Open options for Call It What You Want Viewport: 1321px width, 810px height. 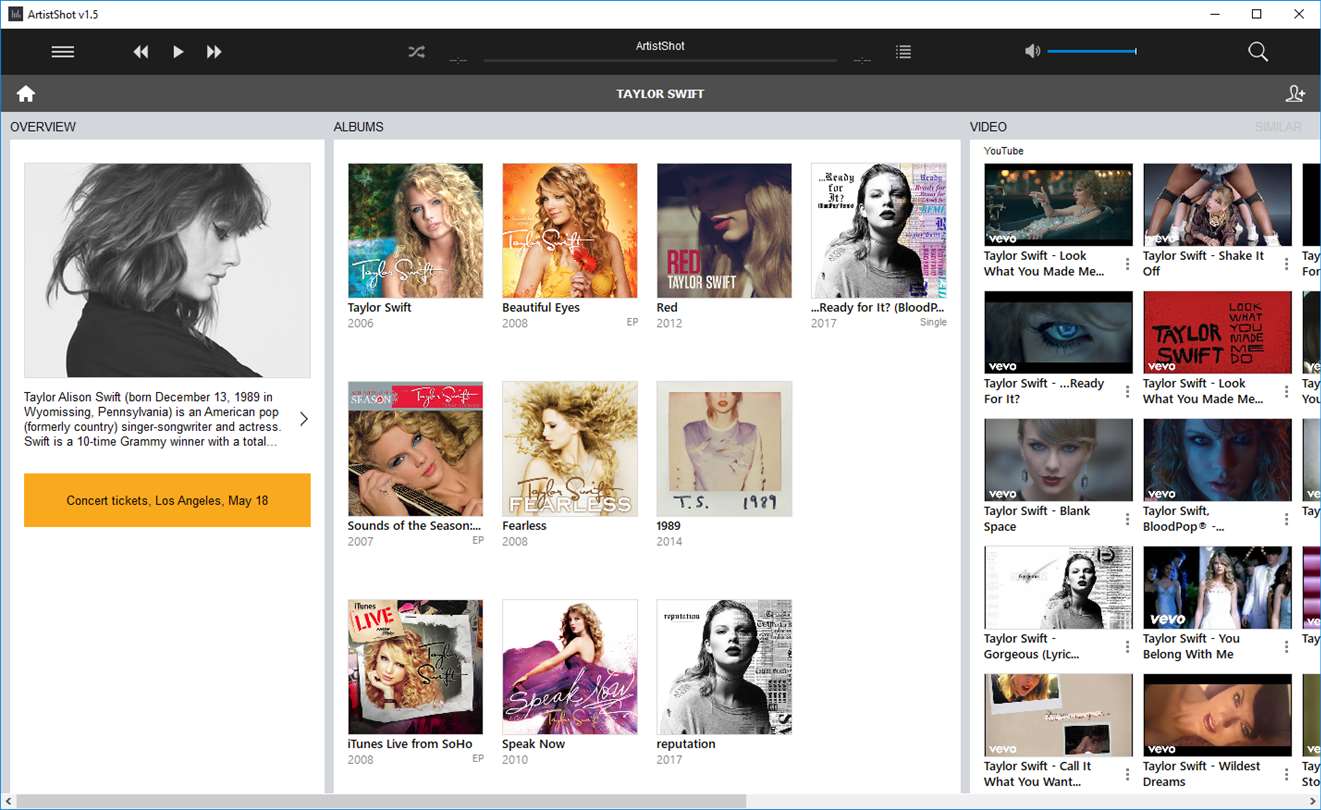pyautogui.click(x=1127, y=774)
